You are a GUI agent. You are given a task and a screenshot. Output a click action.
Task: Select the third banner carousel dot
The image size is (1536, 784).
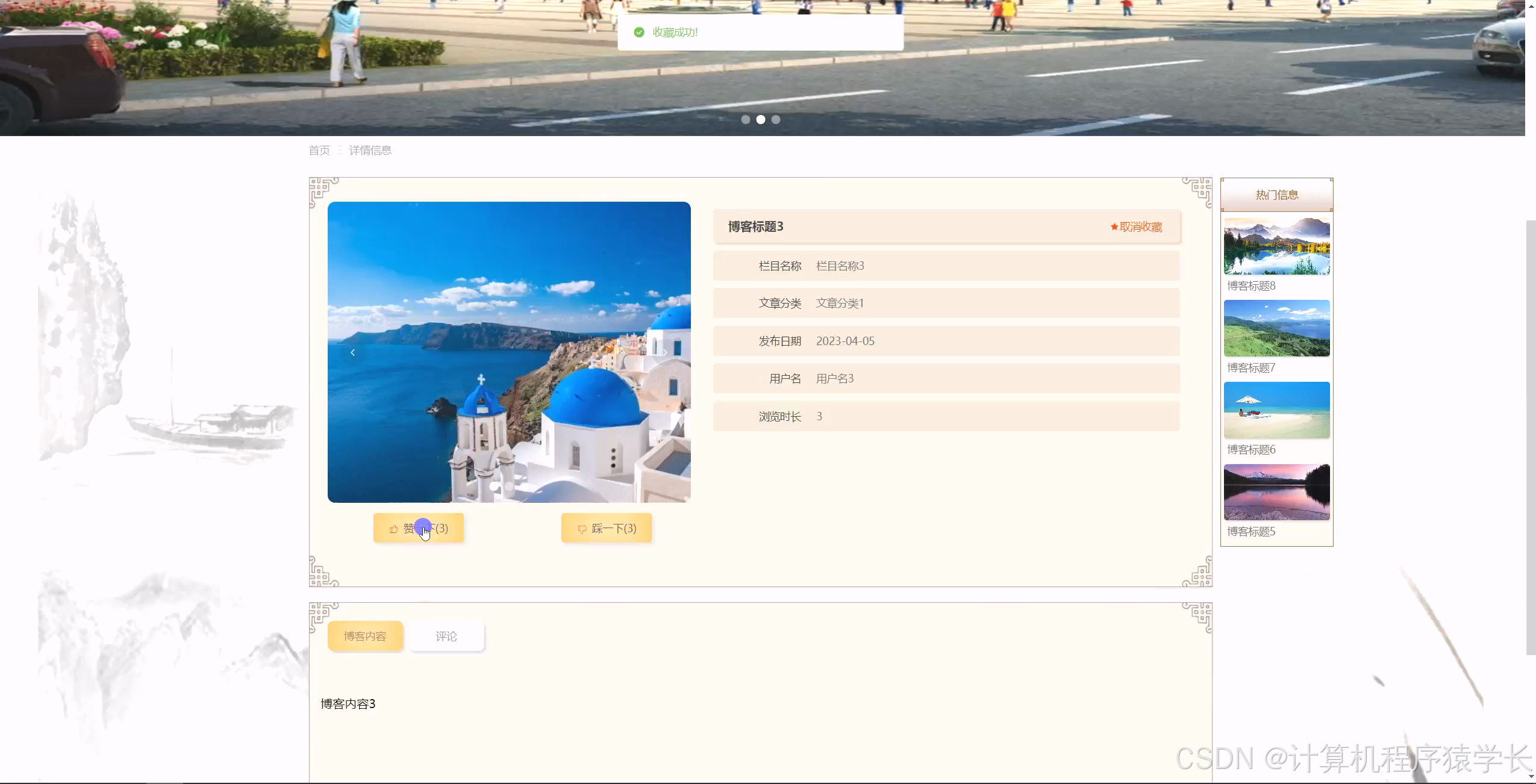point(776,120)
